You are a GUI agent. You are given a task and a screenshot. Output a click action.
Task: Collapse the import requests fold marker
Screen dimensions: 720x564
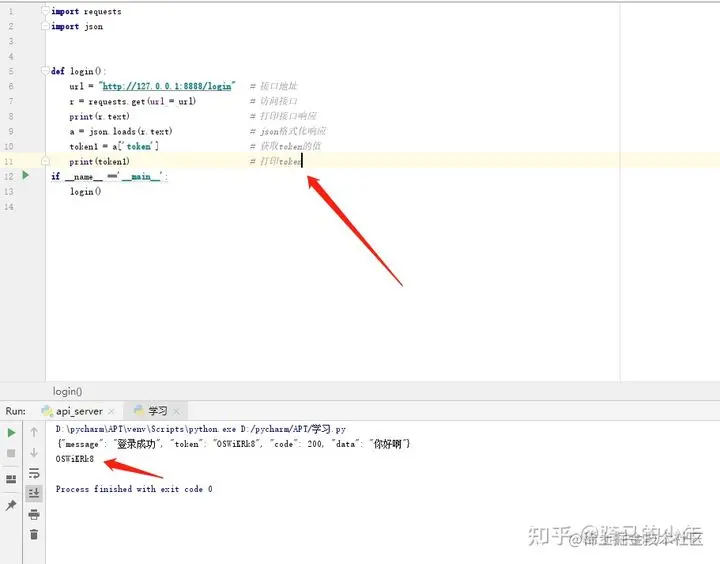pyautogui.click(x=45, y=11)
